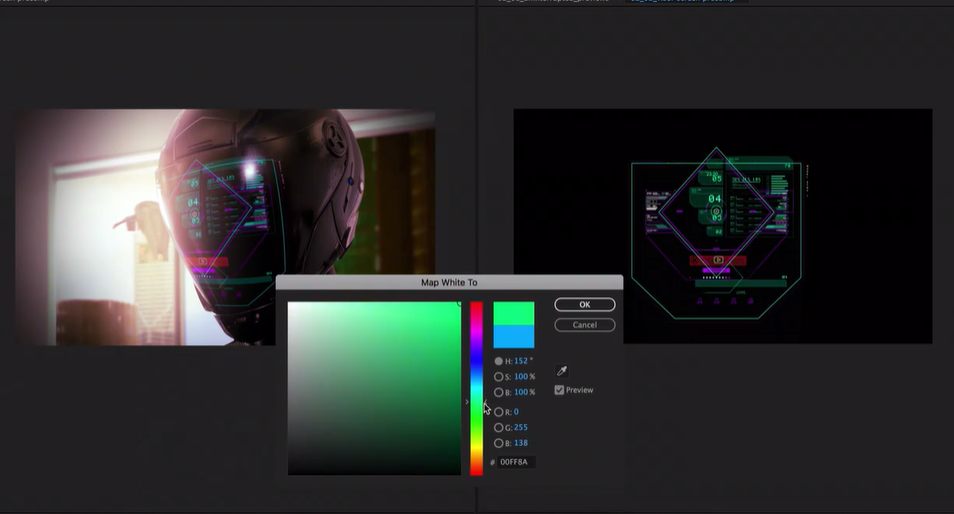Click the red value 0 field
The height and width of the screenshot is (514, 954).
point(517,412)
